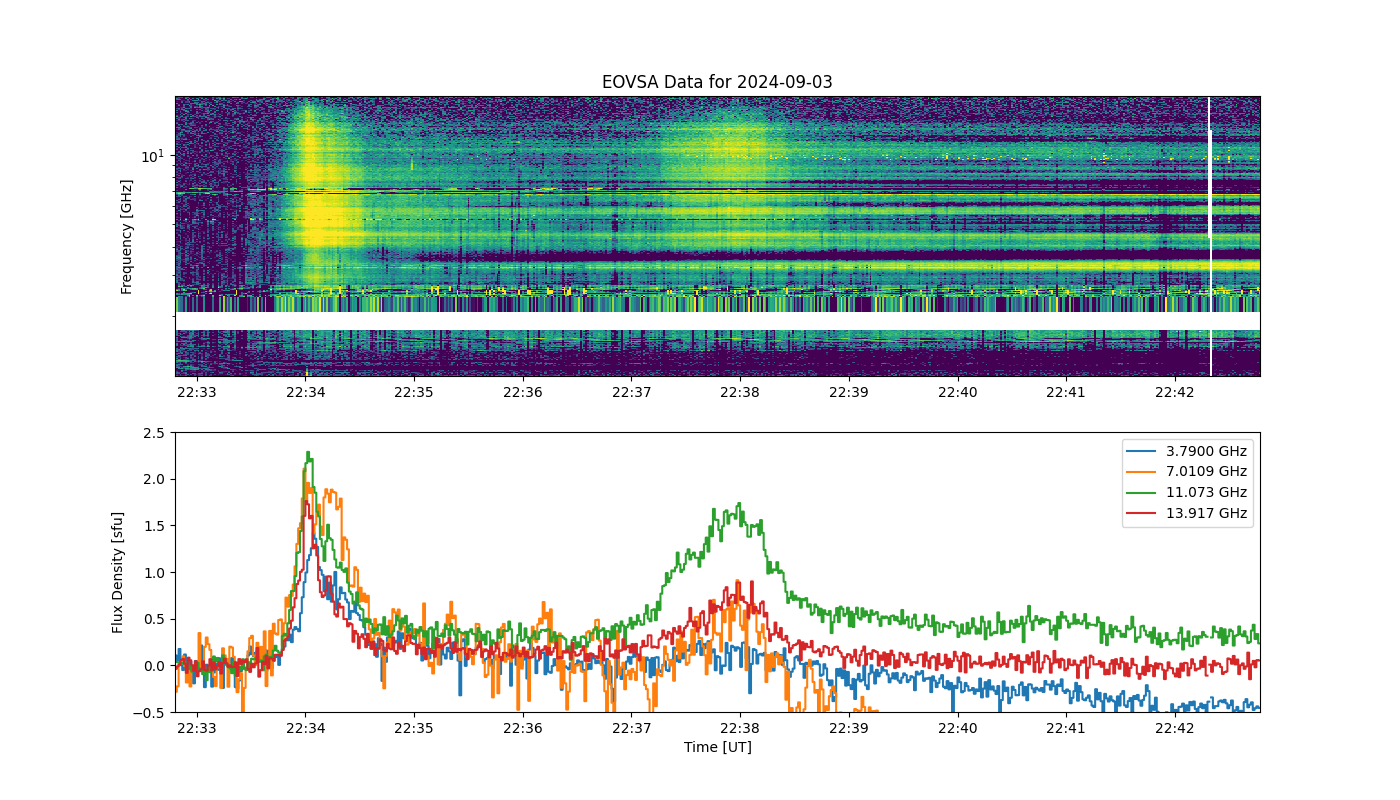Click the green curve's peak near 22:38
This screenshot has height=800, width=1400.
(739, 505)
